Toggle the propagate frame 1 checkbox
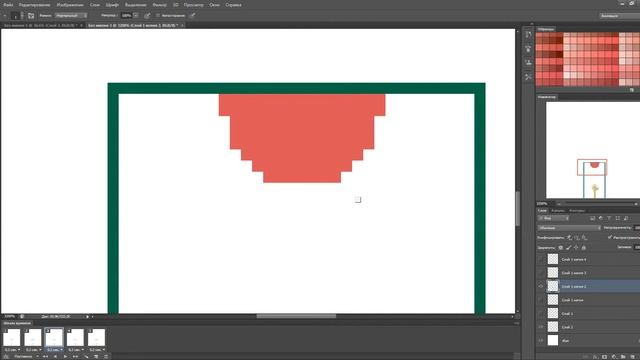 tap(610, 237)
